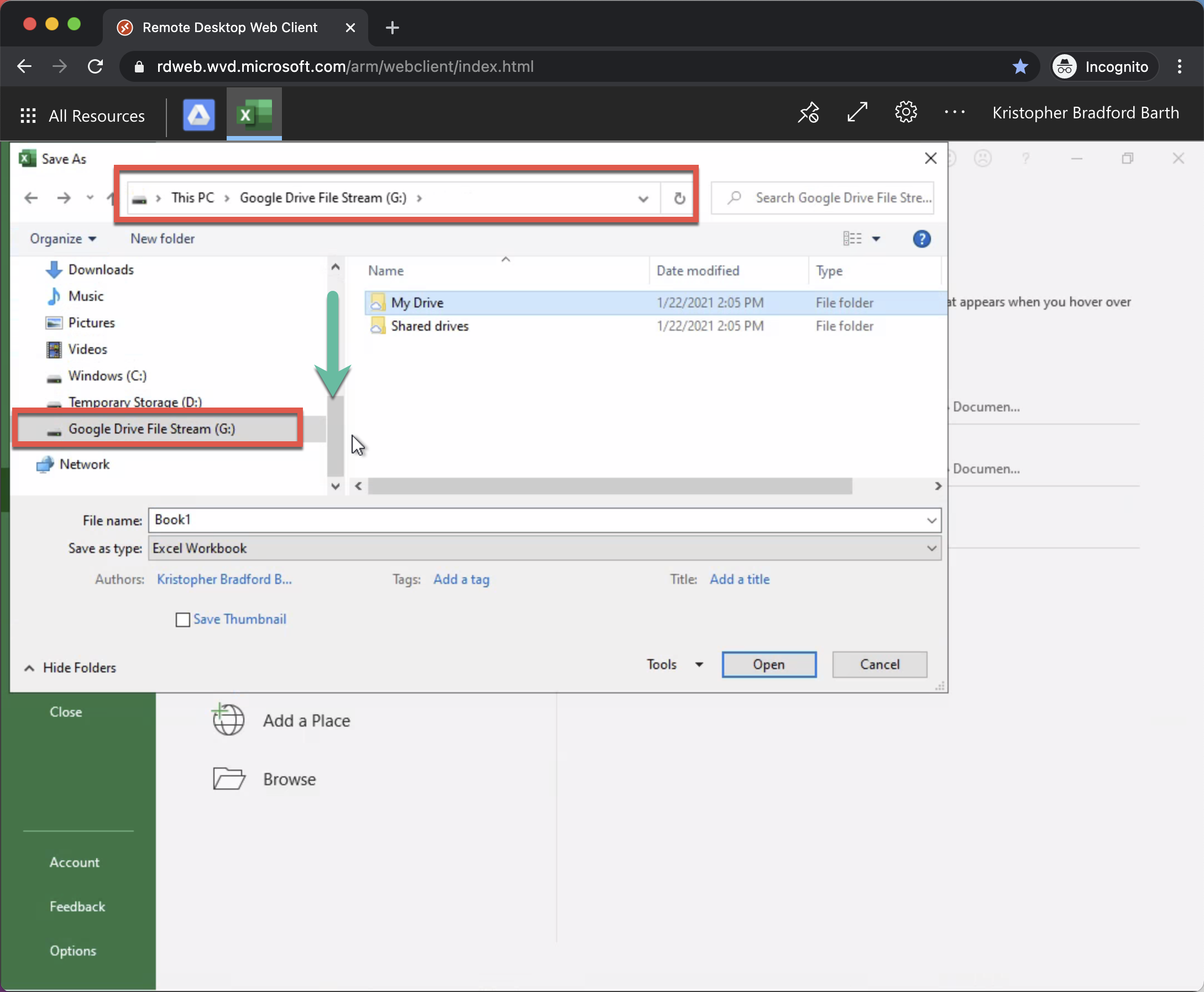Click the unpin toolbar icon
Image resolution: width=1204 pixels, height=992 pixels.
(808, 113)
